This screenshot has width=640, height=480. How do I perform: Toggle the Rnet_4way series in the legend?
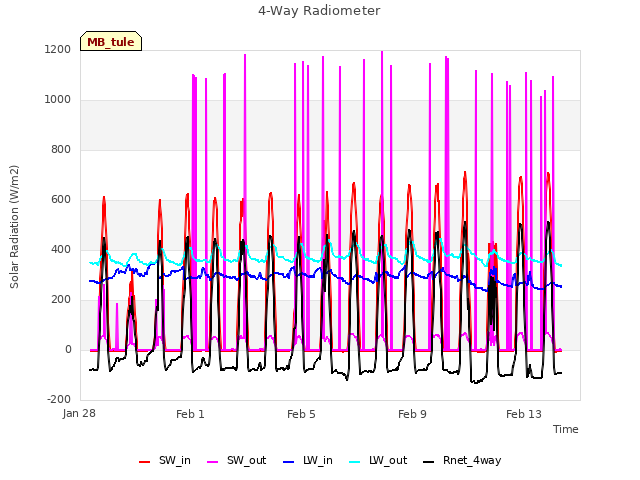click(x=462, y=460)
